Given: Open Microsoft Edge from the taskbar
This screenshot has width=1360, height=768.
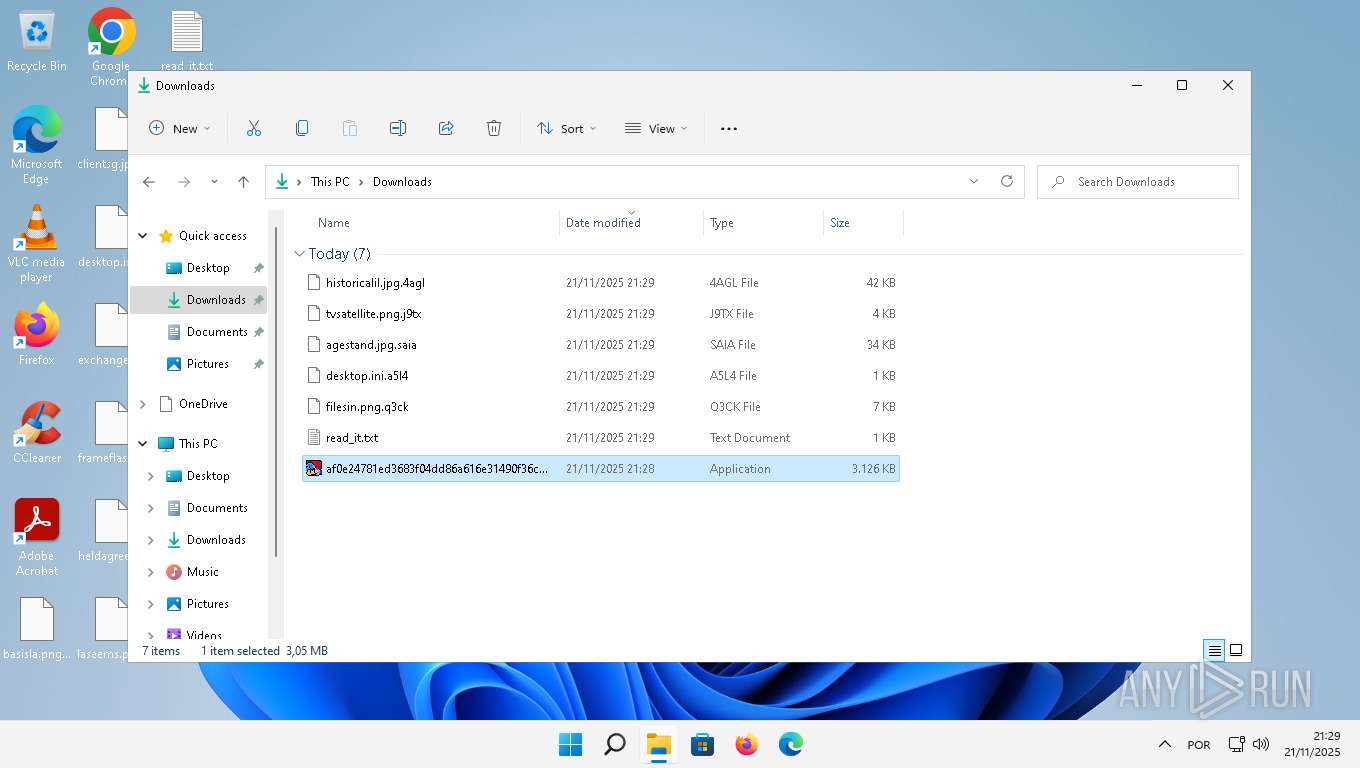Looking at the screenshot, I should pos(791,744).
